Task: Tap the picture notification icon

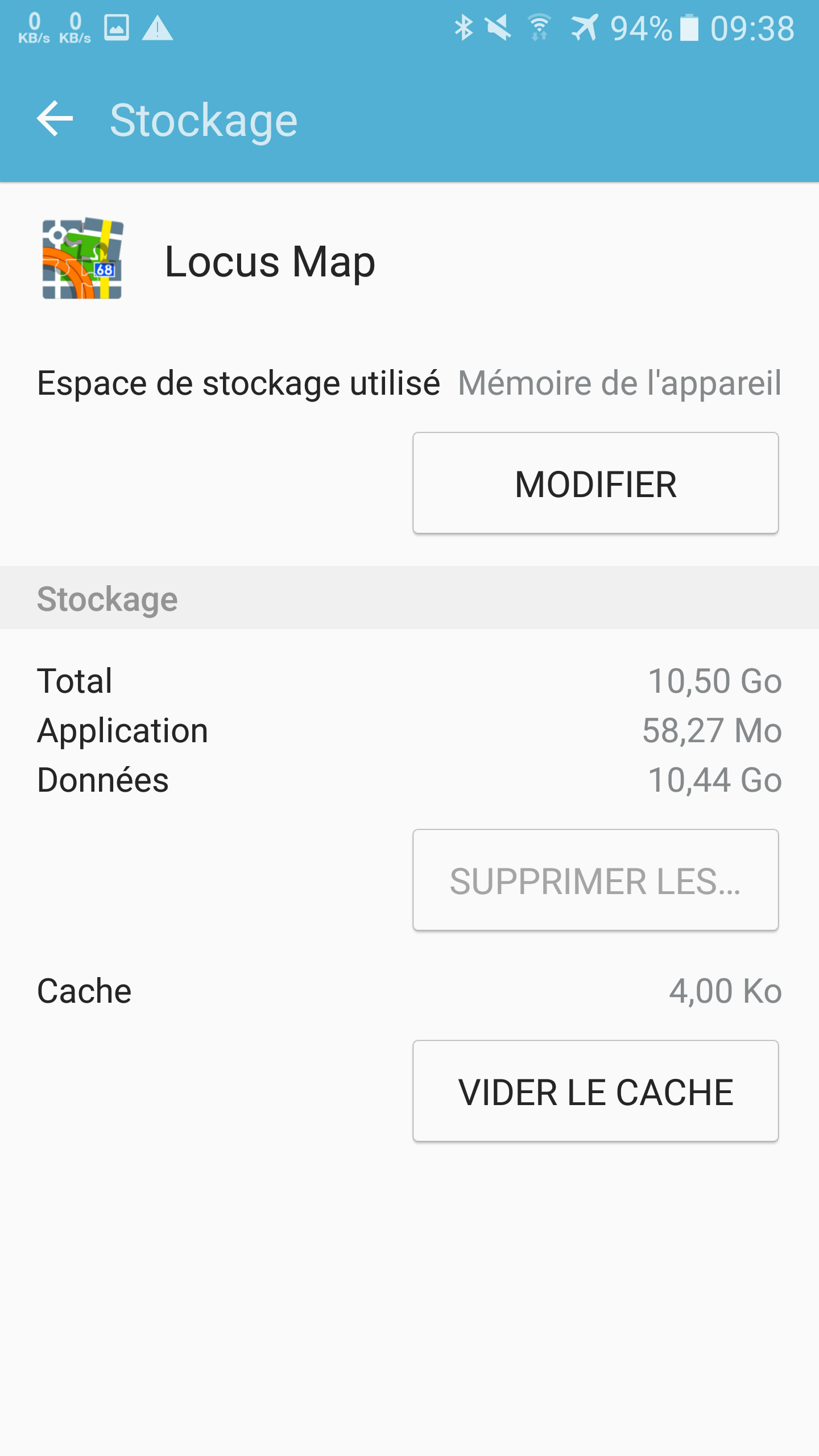Action: (117, 28)
